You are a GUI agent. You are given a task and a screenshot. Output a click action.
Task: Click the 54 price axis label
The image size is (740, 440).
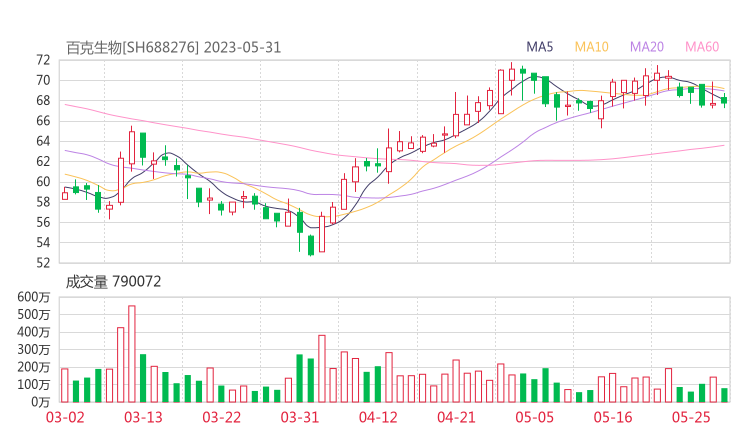pos(43,243)
